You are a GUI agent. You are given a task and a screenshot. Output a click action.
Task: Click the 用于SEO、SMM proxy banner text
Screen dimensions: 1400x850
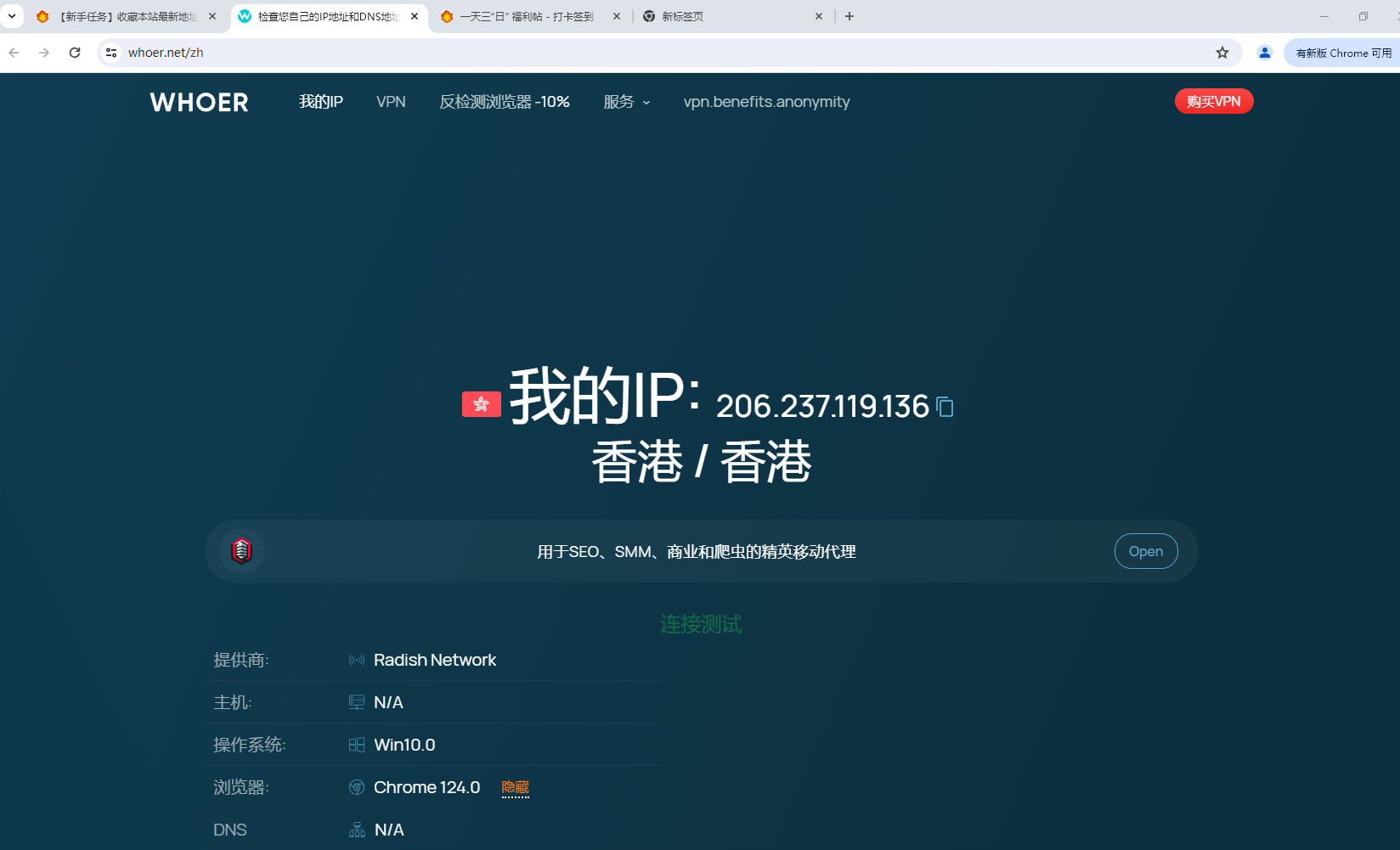coord(697,552)
